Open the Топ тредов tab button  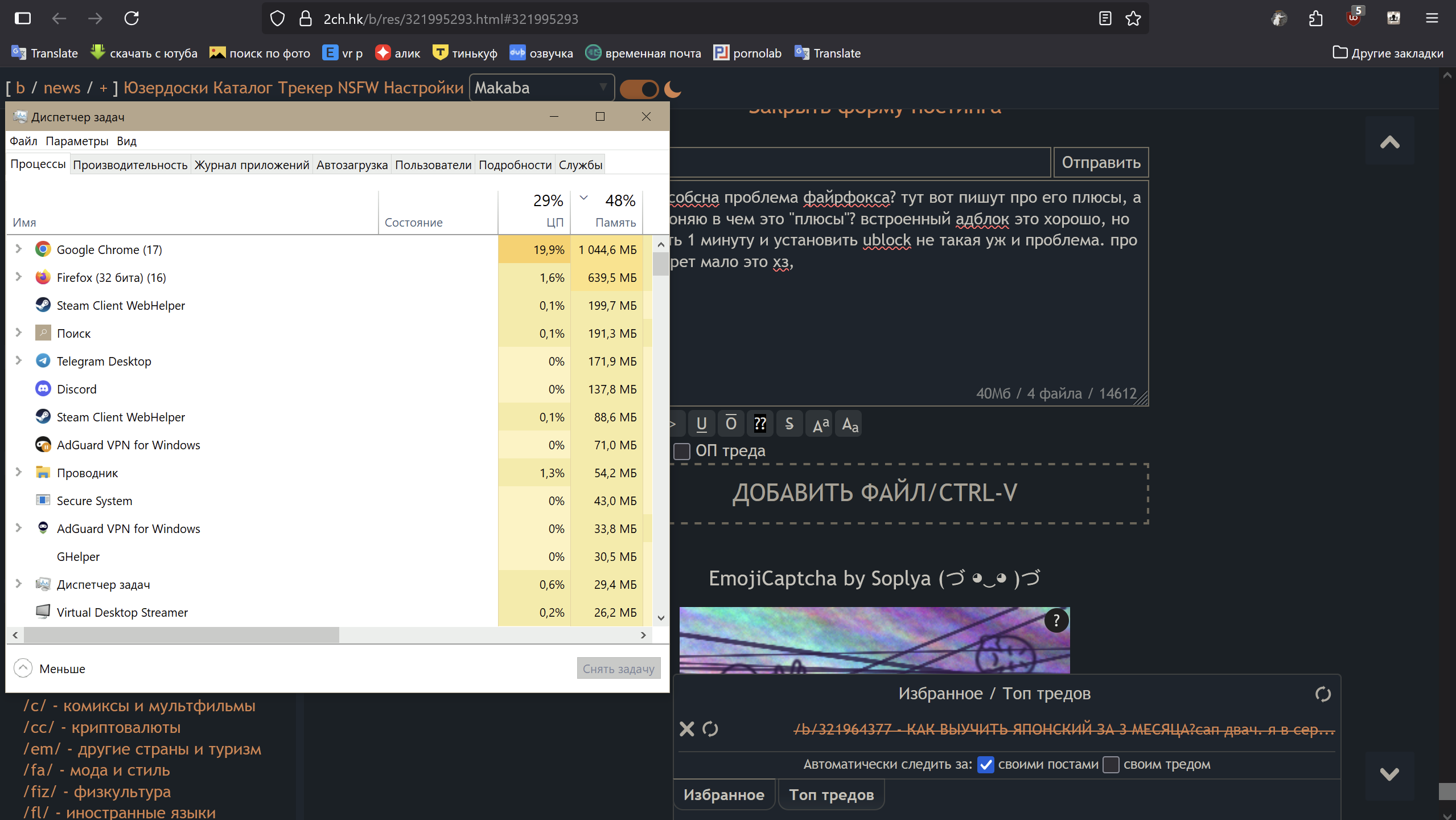(831, 795)
